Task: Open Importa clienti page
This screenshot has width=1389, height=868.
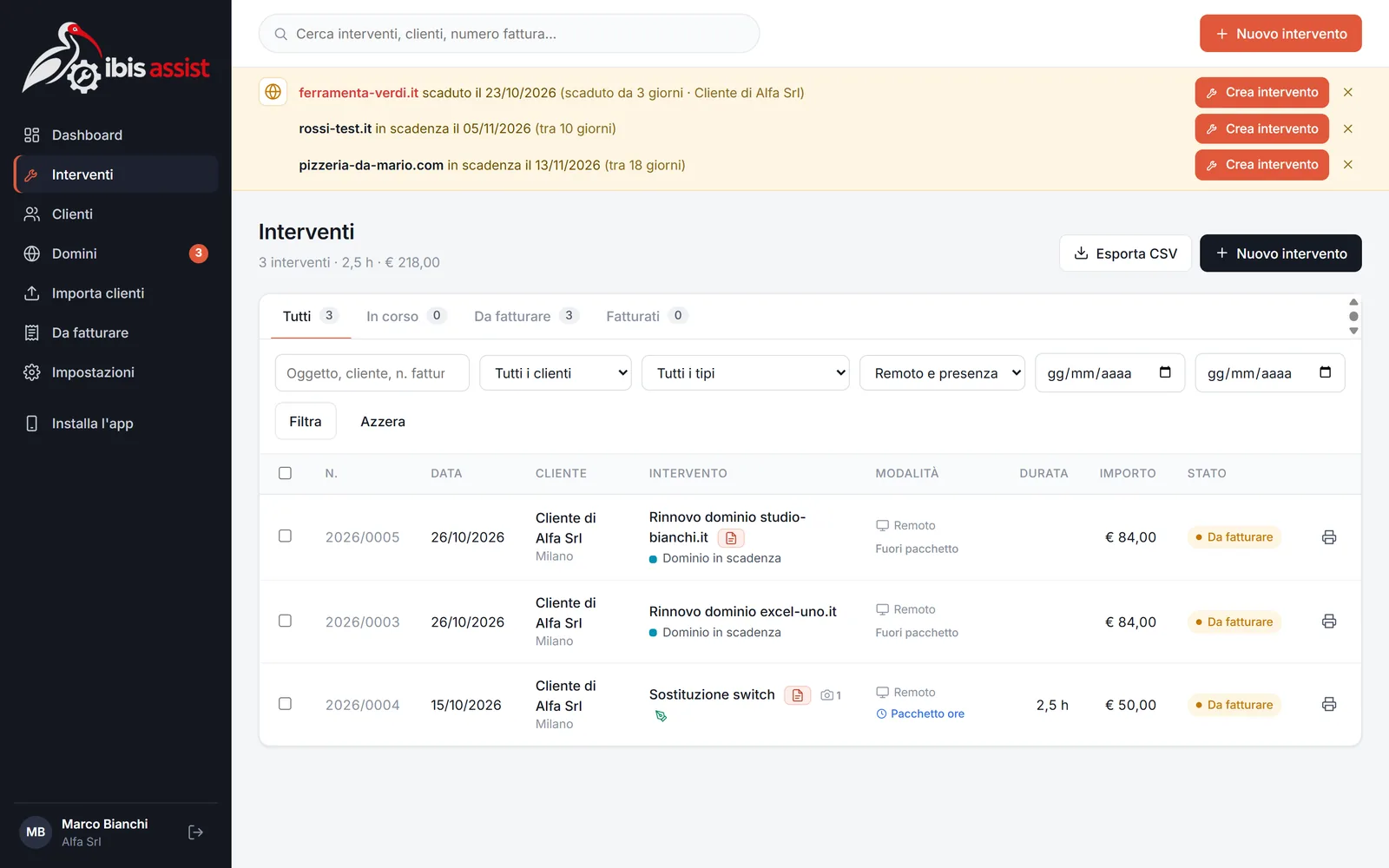Action: 115,293
